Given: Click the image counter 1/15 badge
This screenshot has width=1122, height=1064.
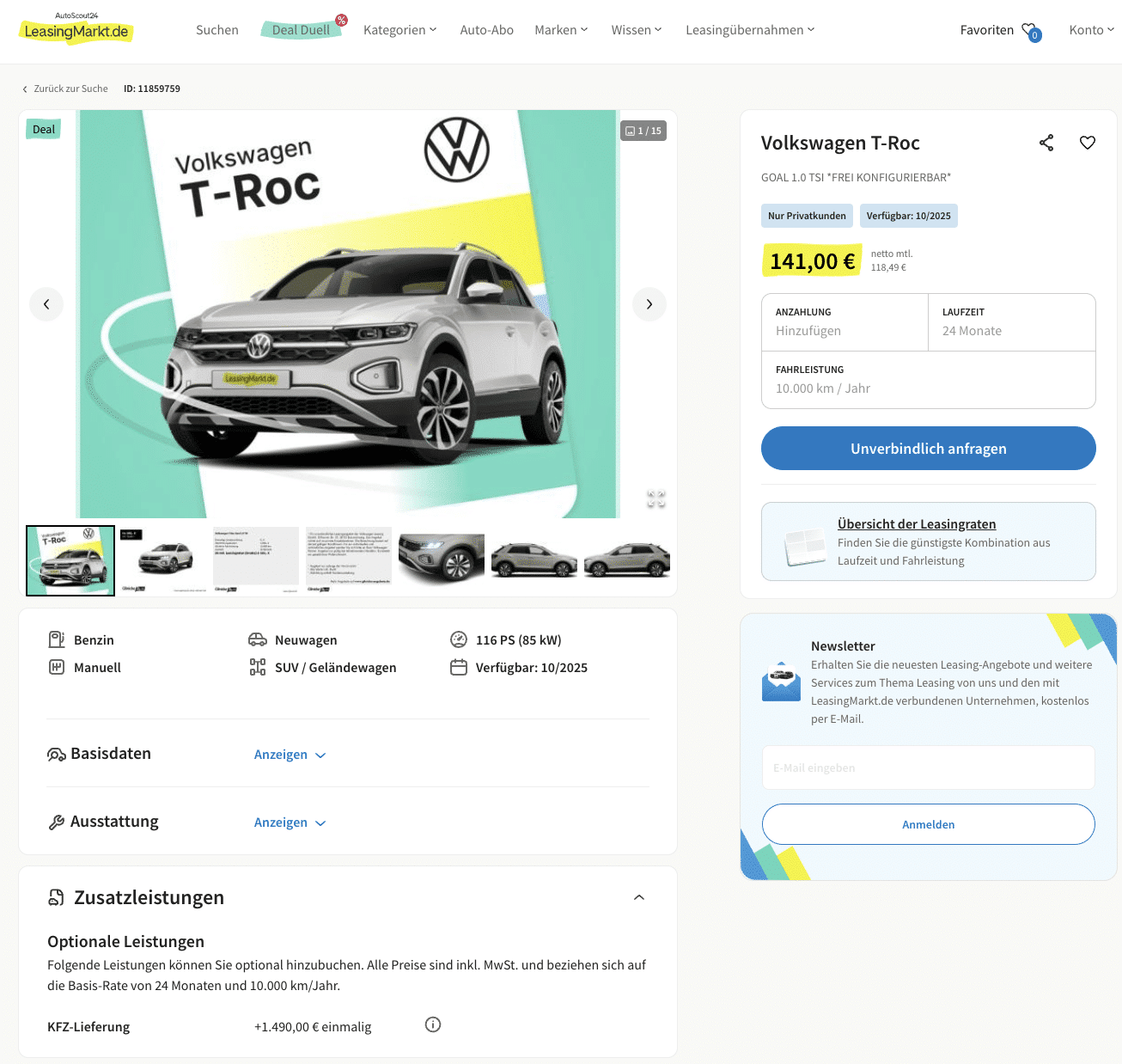Looking at the screenshot, I should click(643, 131).
